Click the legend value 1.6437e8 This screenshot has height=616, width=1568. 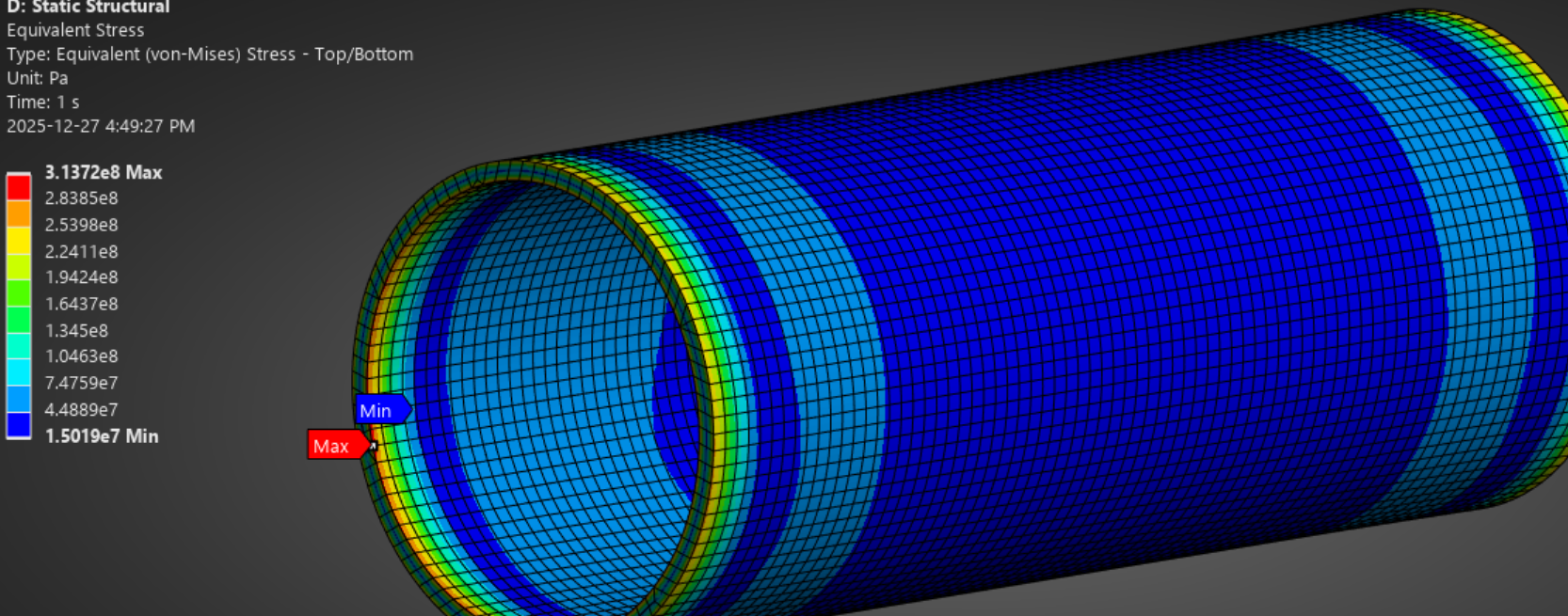[x=81, y=304]
